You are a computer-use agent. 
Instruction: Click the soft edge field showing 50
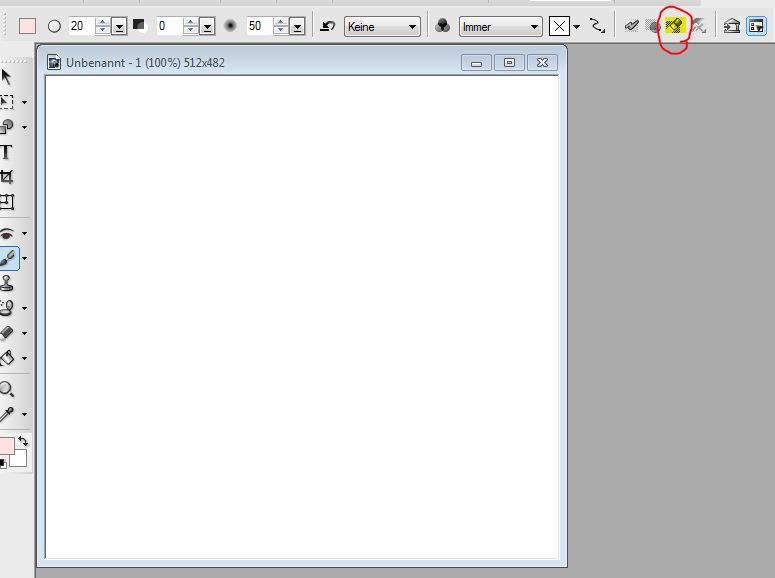[259, 26]
